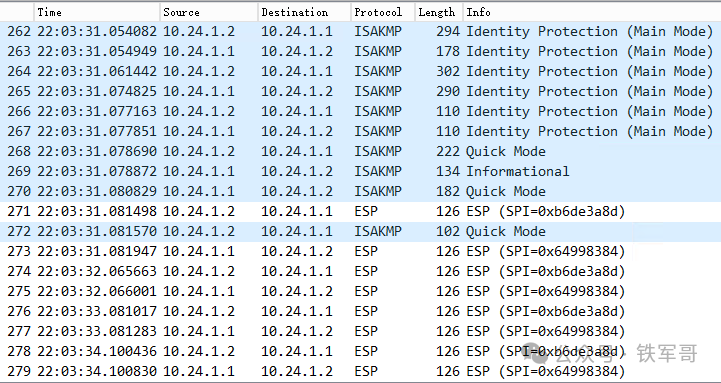This screenshot has width=721, height=383.
Task: Select ESP packet 277
Action: tap(360, 331)
